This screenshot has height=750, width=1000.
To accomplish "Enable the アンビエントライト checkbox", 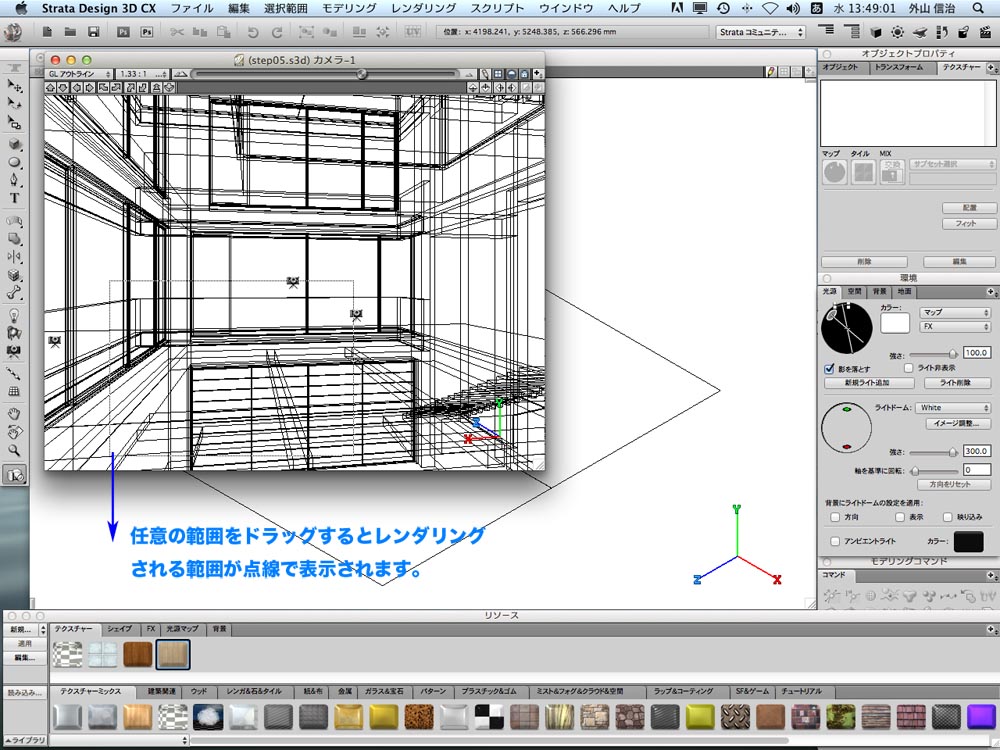I will point(835,541).
